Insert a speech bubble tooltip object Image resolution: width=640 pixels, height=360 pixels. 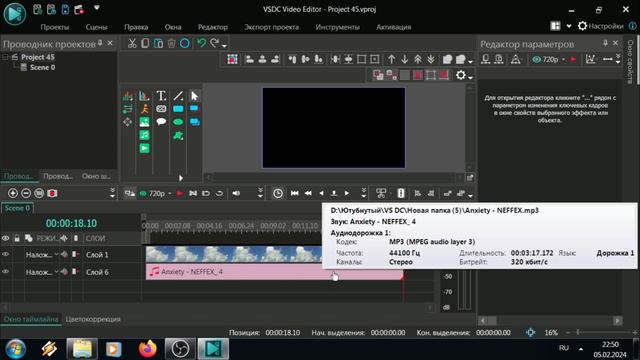click(x=161, y=122)
